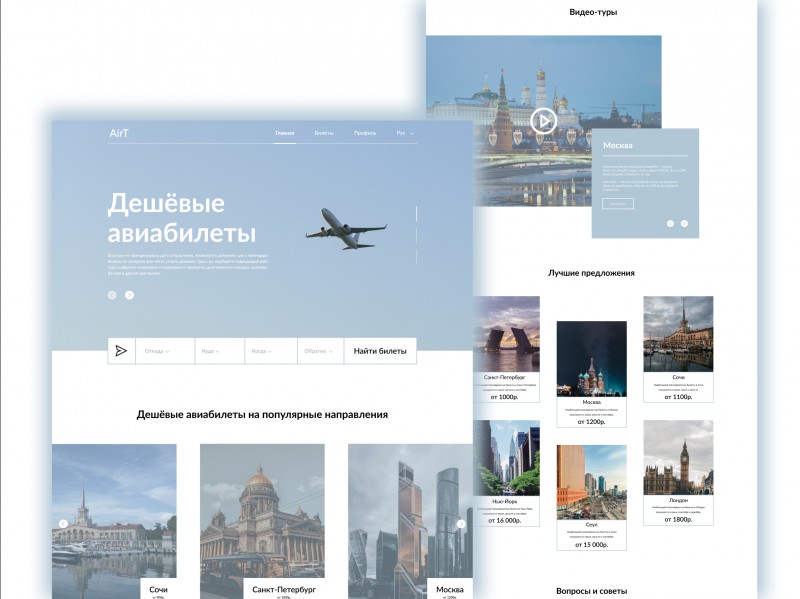The height and width of the screenshot is (599, 800).
Task: Open Сеул offer from 15 000р.
Action: tap(591, 497)
